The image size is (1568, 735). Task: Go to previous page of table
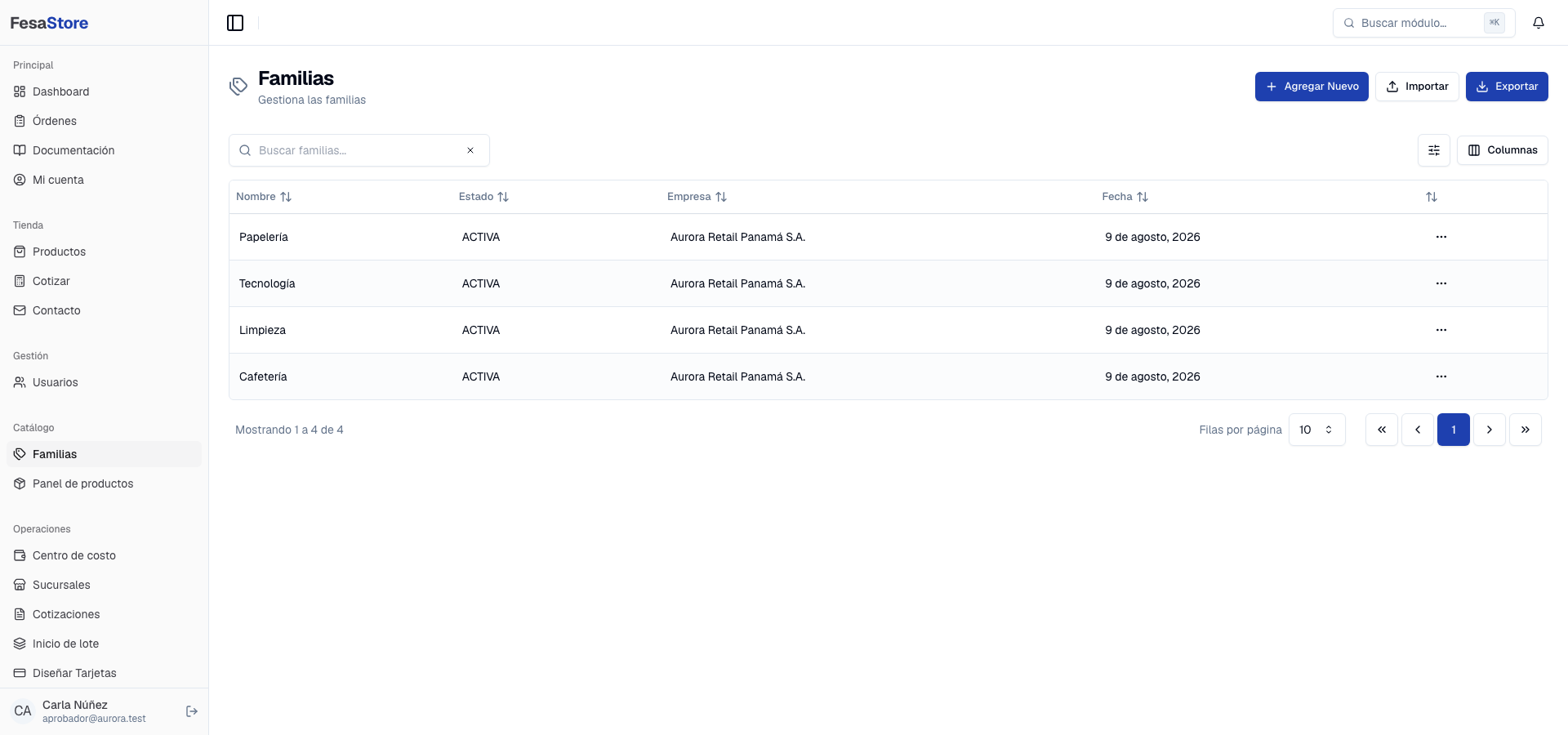(x=1418, y=430)
